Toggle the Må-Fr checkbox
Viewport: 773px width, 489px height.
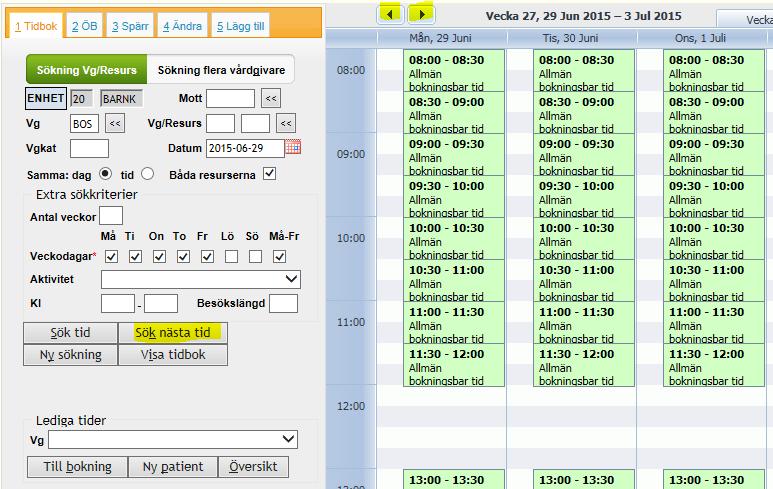click(280, 256)
